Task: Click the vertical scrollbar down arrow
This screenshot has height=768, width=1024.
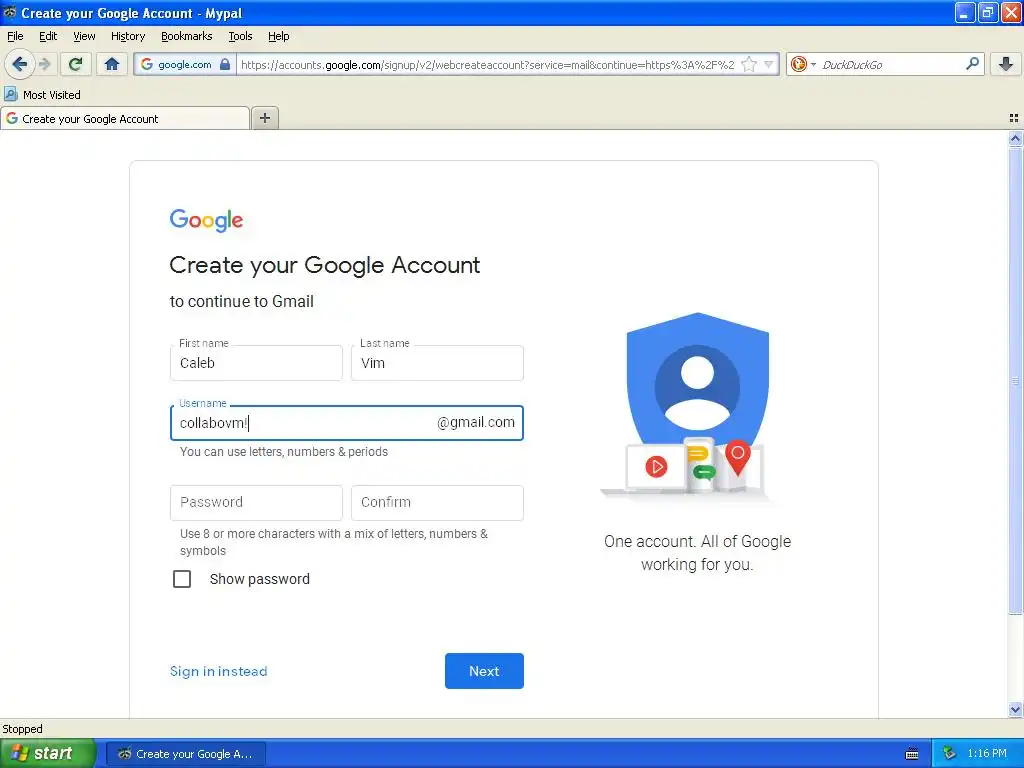Action: pyautogui.click(x=1015, y=710)
